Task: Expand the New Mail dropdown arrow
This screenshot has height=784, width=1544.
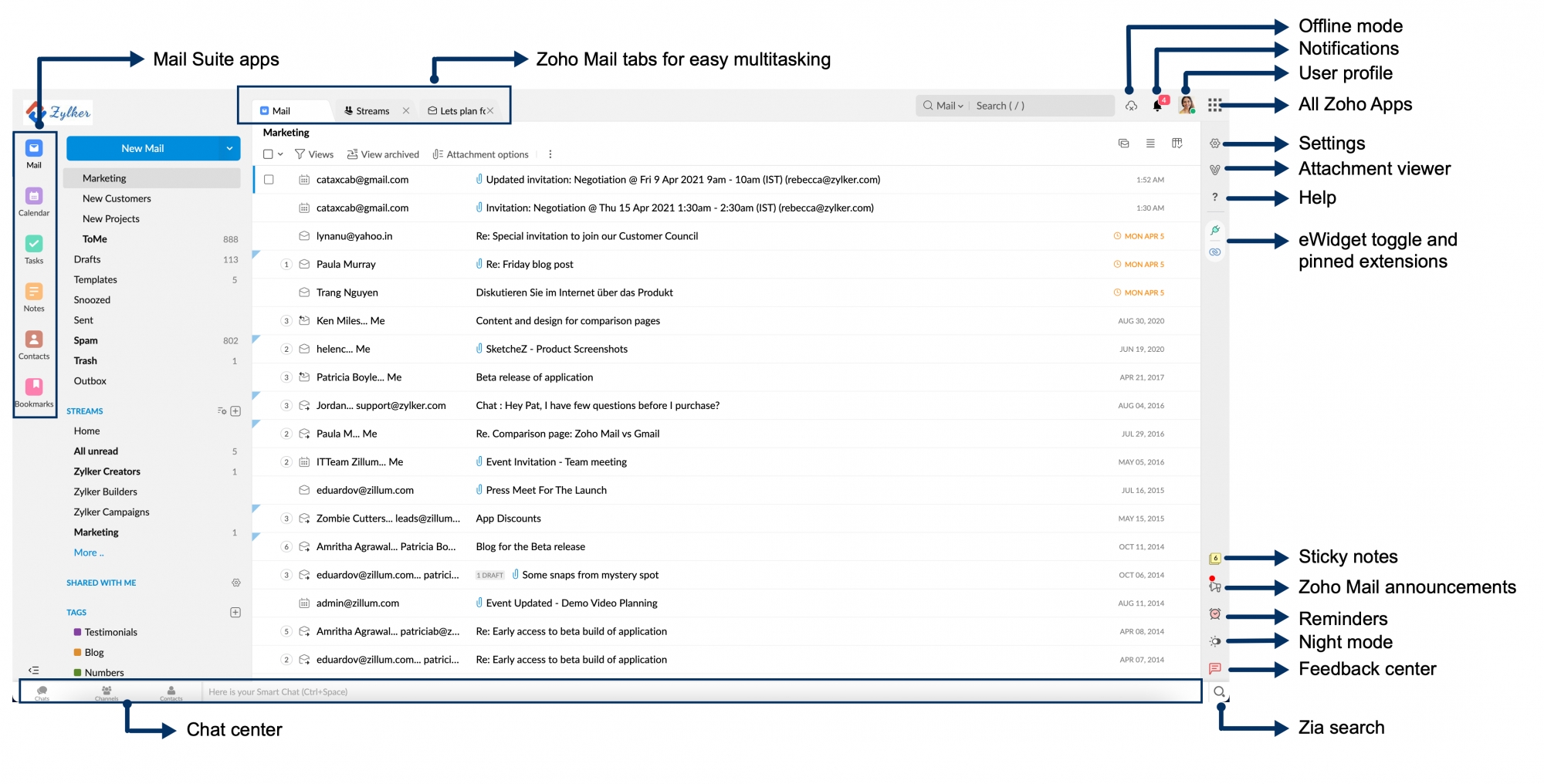Action: (229, 148)
